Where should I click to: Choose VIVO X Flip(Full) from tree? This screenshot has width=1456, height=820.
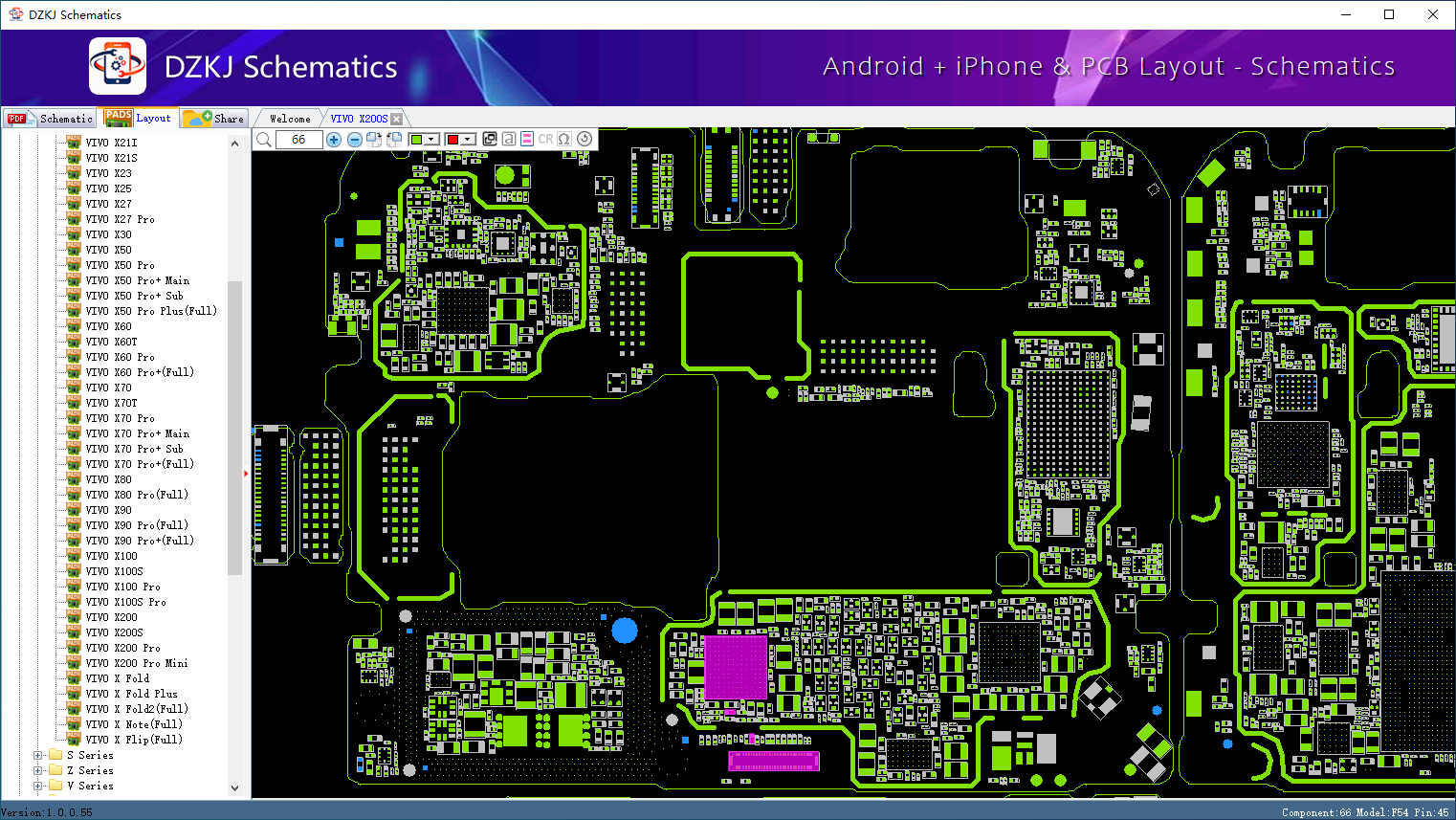pos(134,740)
